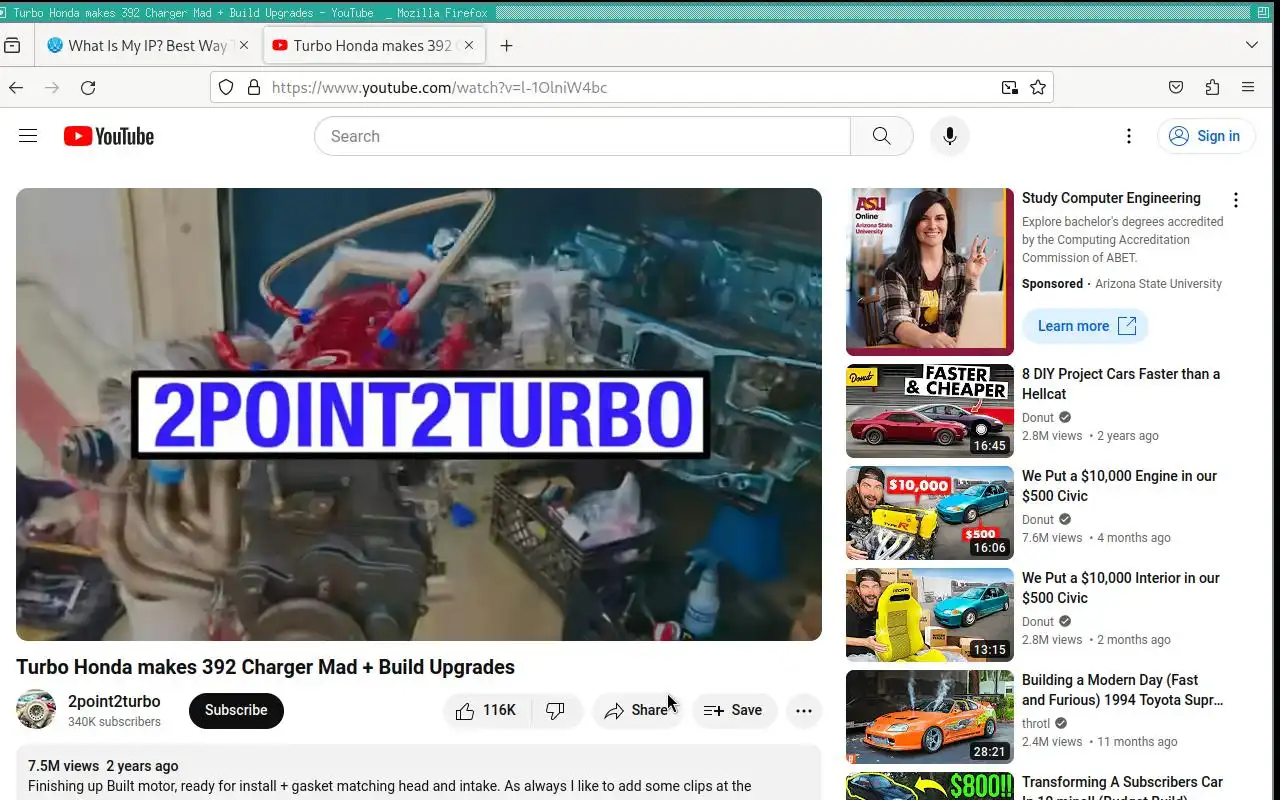
Task: Reload the current page
Action: click(x=88, y=88)
